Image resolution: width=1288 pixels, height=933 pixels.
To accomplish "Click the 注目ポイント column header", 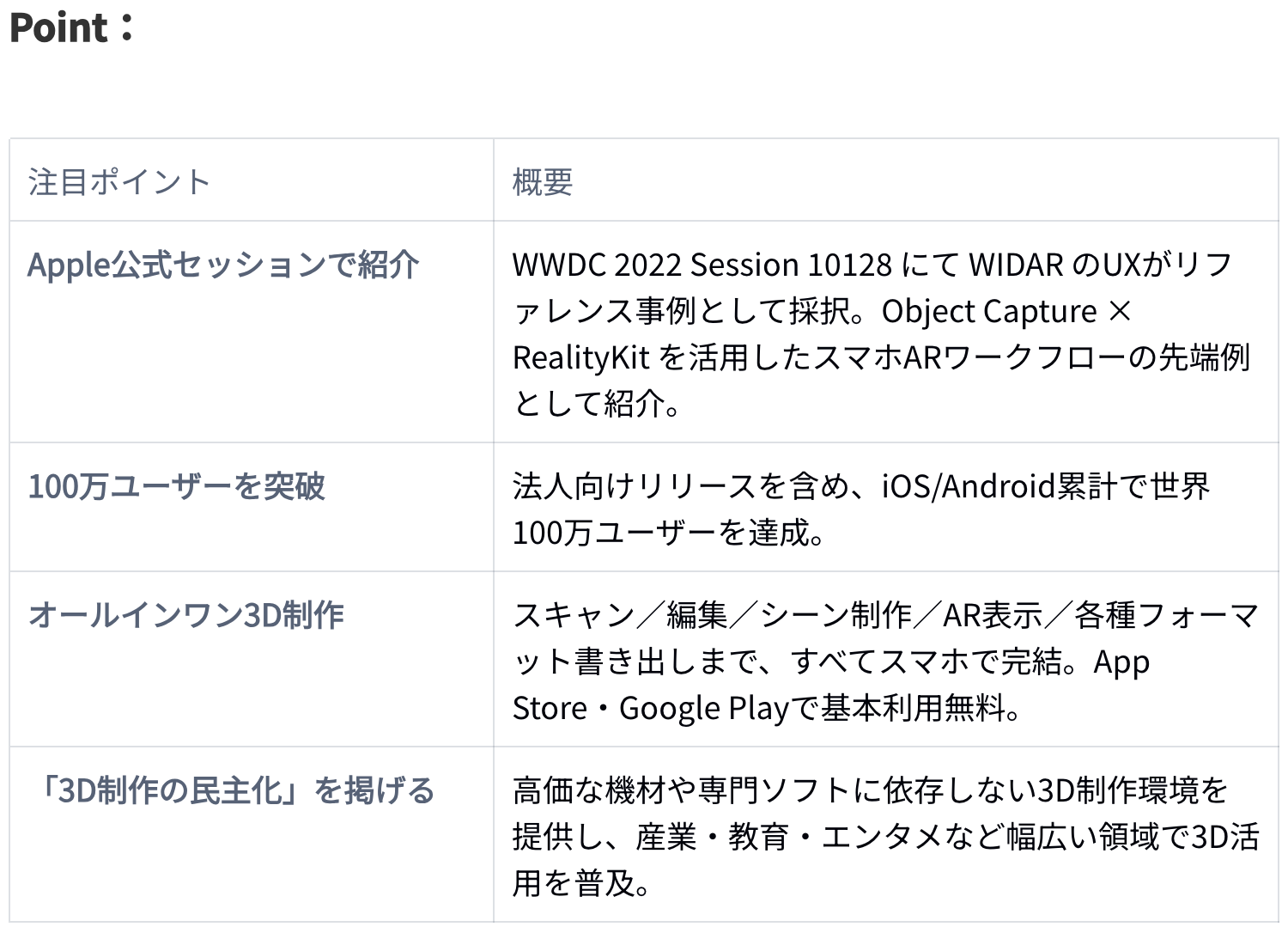I will click(x=119, y=182).
